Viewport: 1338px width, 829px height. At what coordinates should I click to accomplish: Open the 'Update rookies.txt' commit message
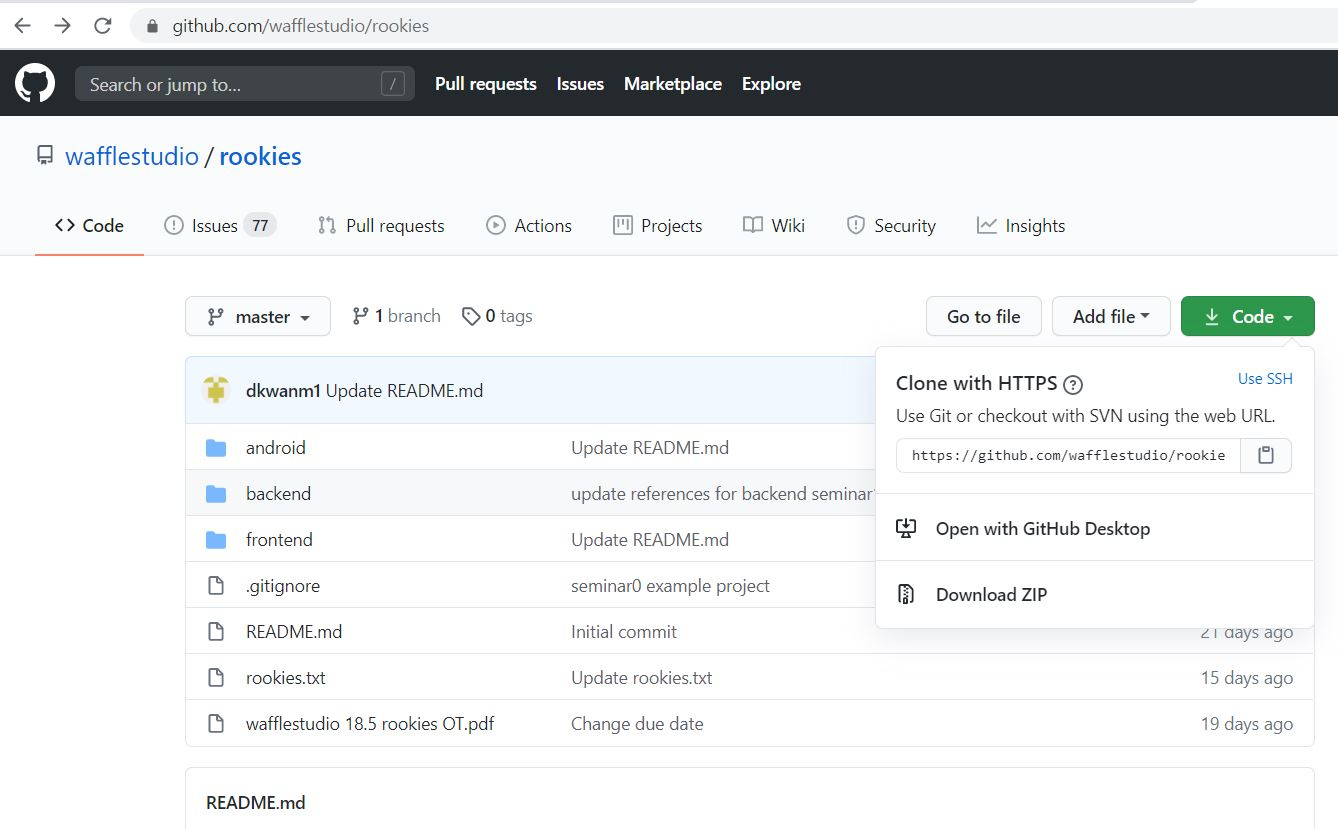(642, 678)
